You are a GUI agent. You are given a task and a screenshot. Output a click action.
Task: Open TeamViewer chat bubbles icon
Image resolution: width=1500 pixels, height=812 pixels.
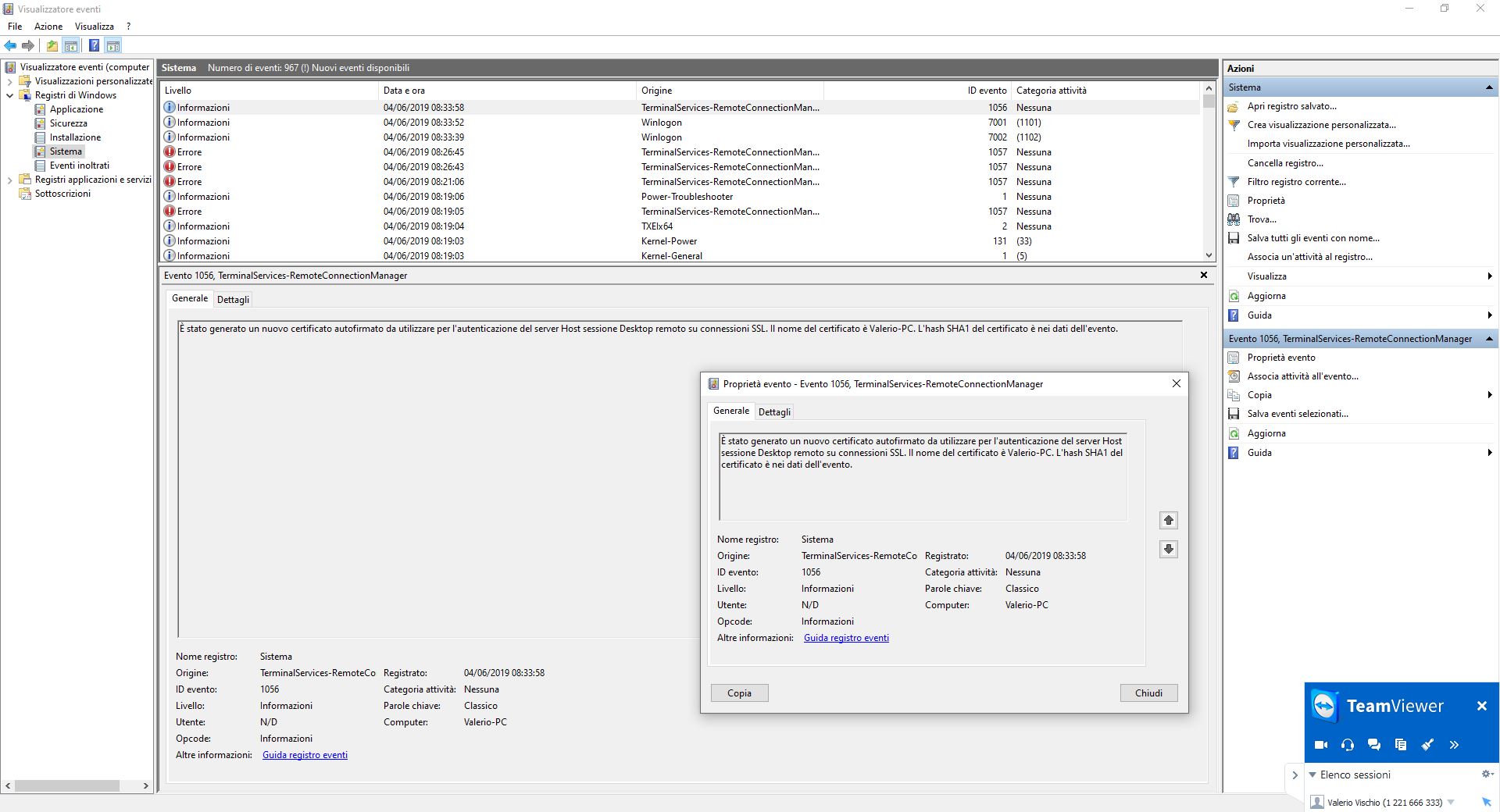click(1374, 745)
